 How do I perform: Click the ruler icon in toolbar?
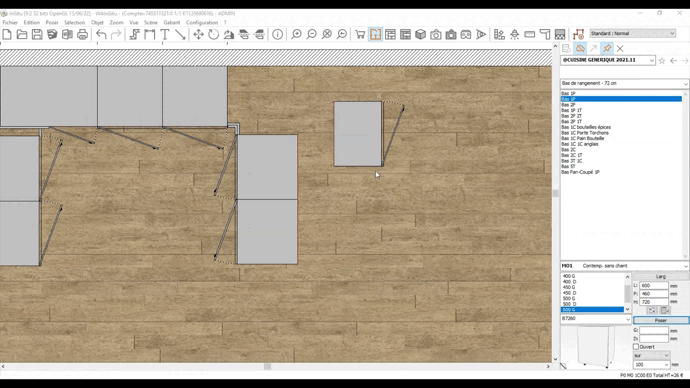(529, 34)
